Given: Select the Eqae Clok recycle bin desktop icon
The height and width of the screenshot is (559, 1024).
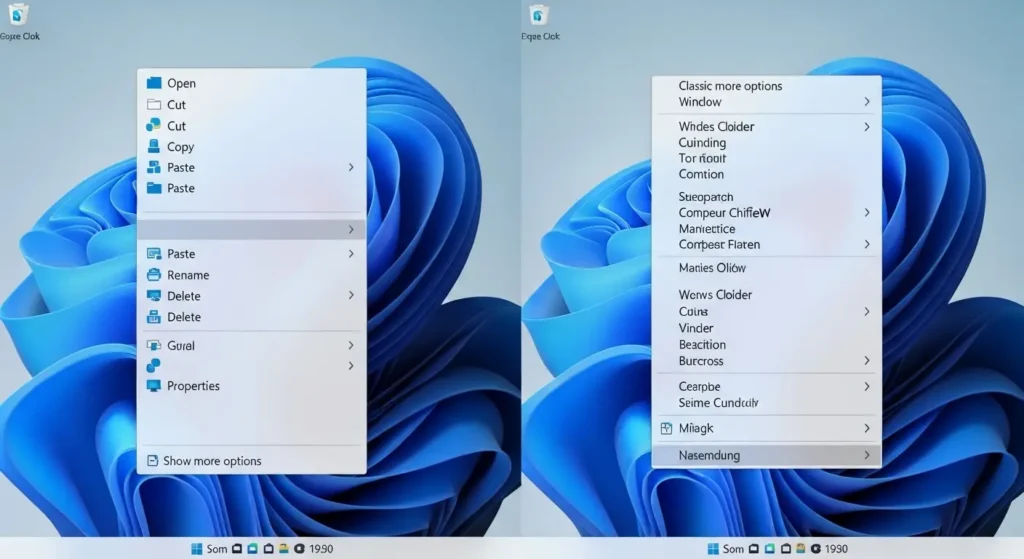Looking at the screenshot, I should click(x=540, y=21).
